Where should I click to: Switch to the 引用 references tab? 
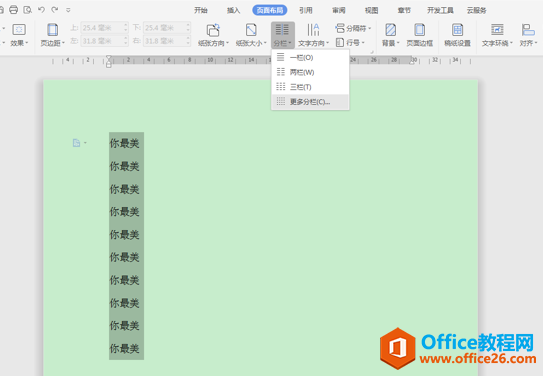tap(306, 10)
